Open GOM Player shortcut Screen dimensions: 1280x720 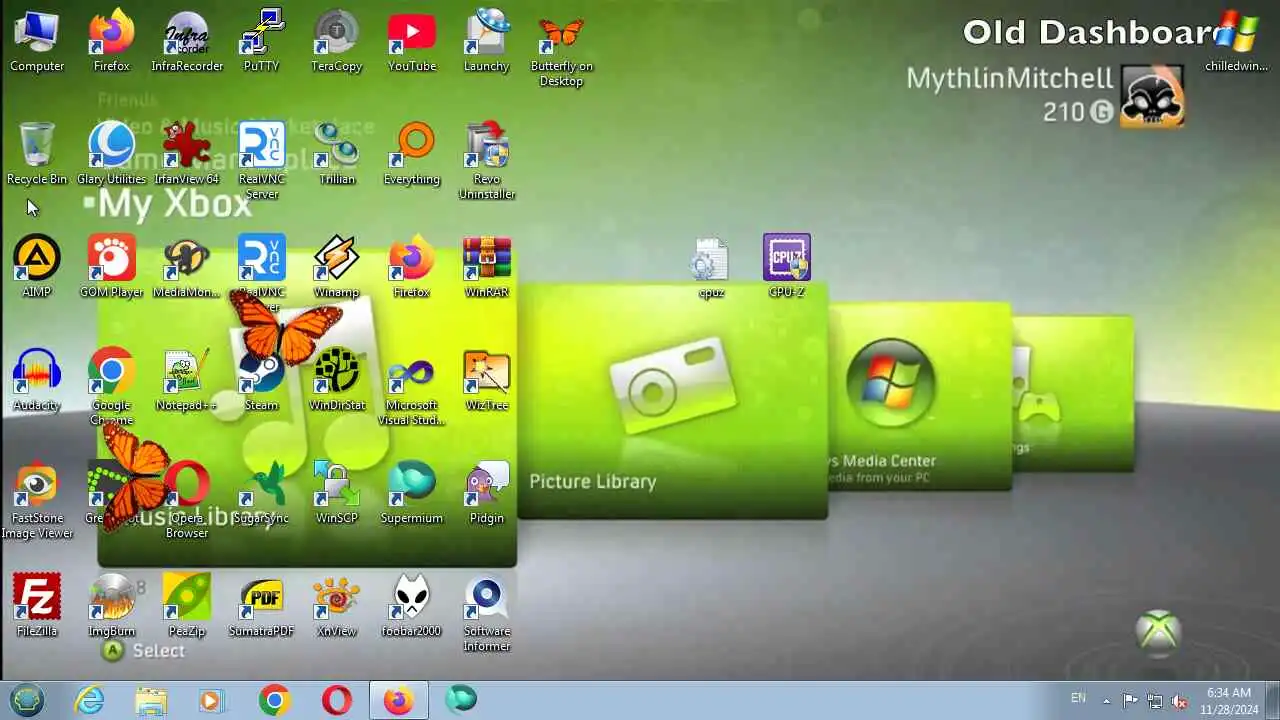click(x=112, y=267)
